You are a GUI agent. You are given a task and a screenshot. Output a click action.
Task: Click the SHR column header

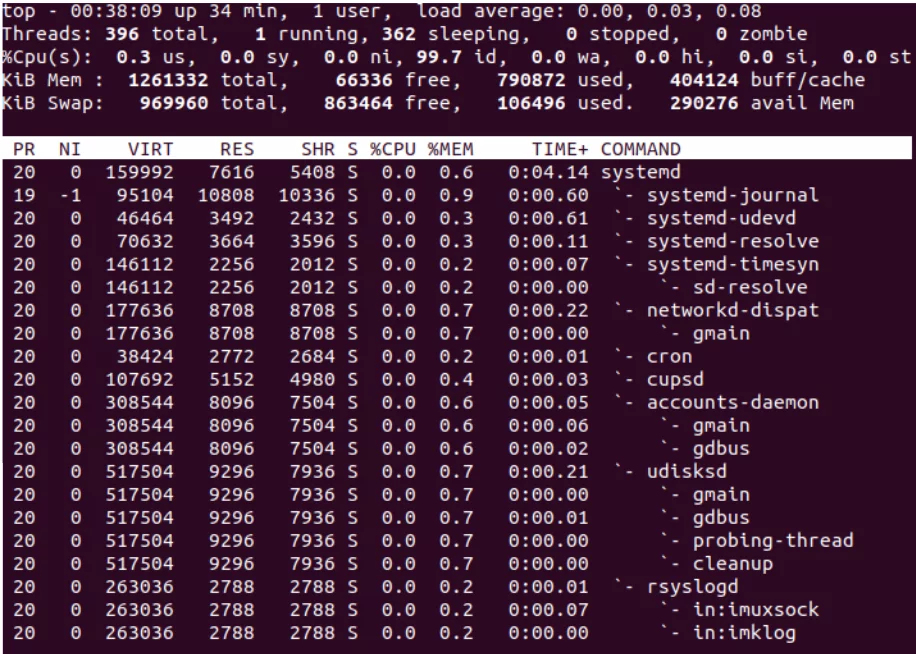318,149
